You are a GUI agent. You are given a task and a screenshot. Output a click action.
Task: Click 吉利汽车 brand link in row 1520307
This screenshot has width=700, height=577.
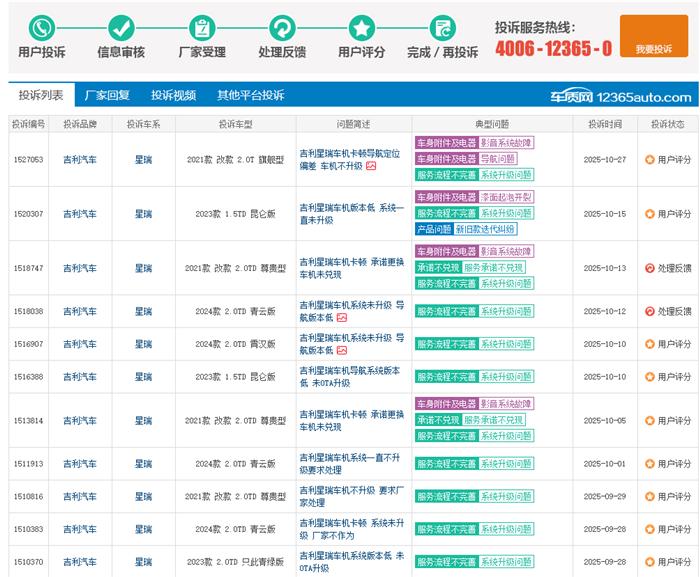[x=80, y=214]
